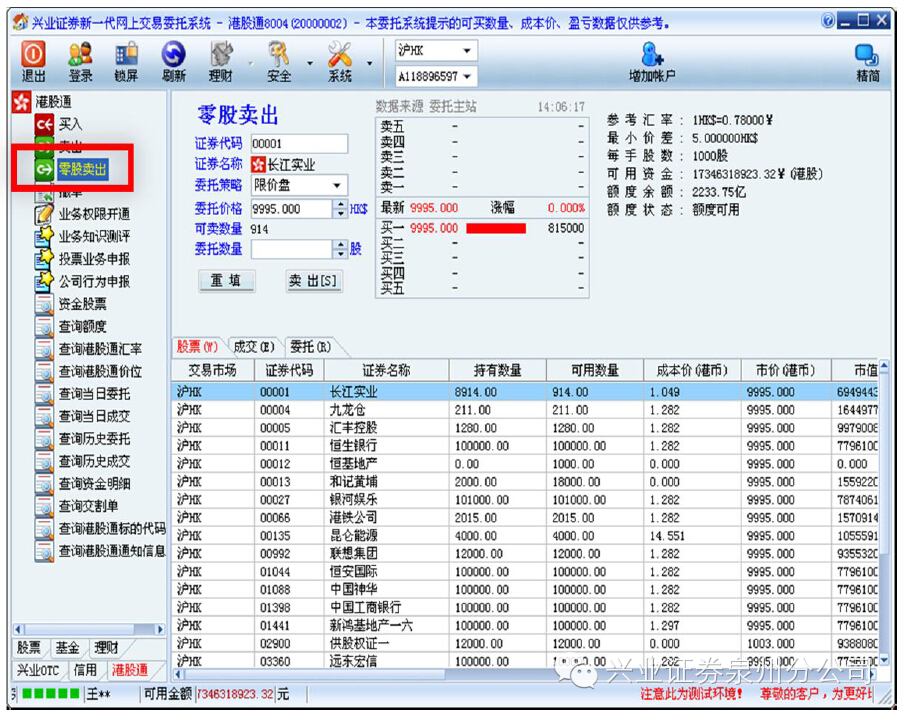The width and height of the screenshot is (903, 717).
Task: Switch to bottom 理财 tab
Action: click(x=107, y=648)
